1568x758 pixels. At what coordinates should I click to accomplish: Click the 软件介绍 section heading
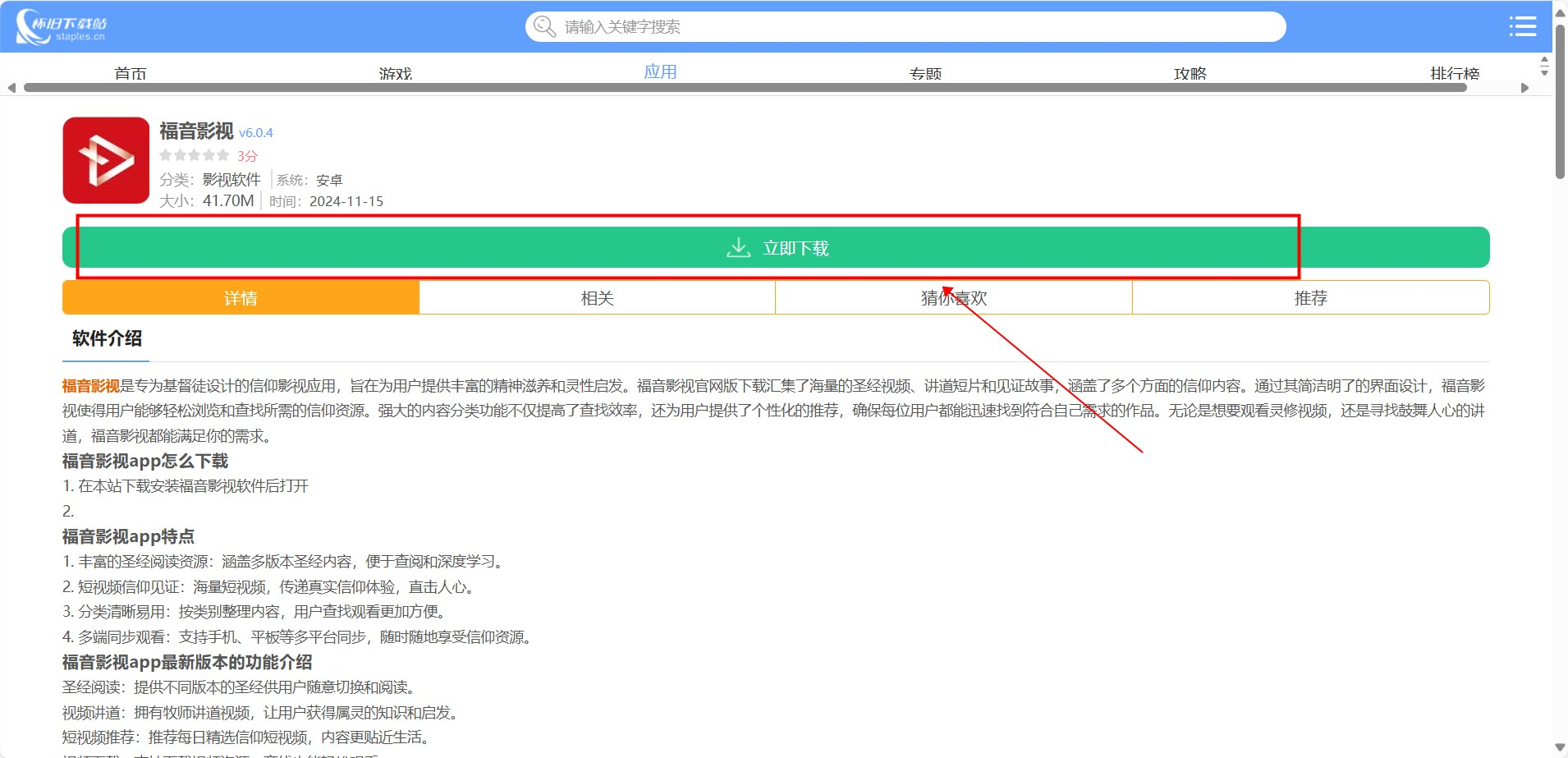tap(107, 338)
